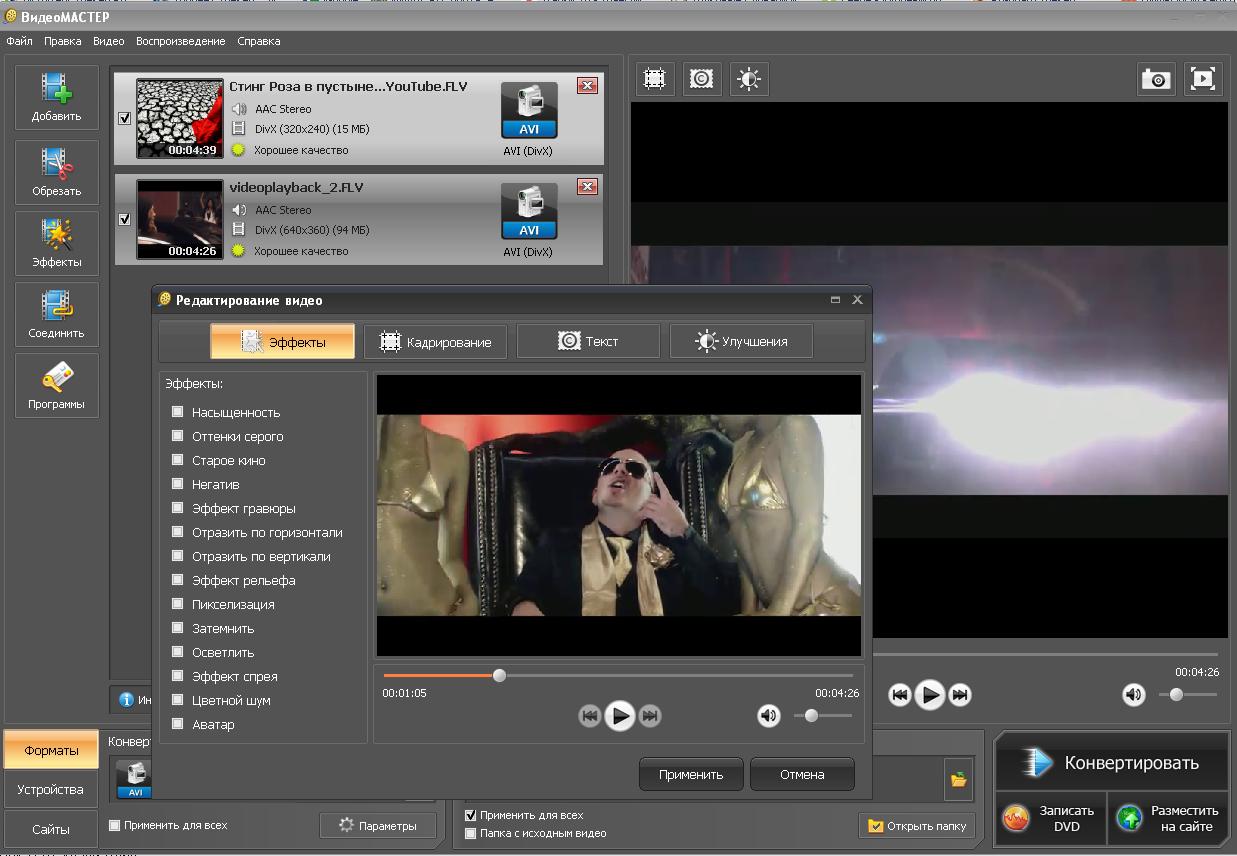Enable the Цветной шум effect

click(178, 700)
